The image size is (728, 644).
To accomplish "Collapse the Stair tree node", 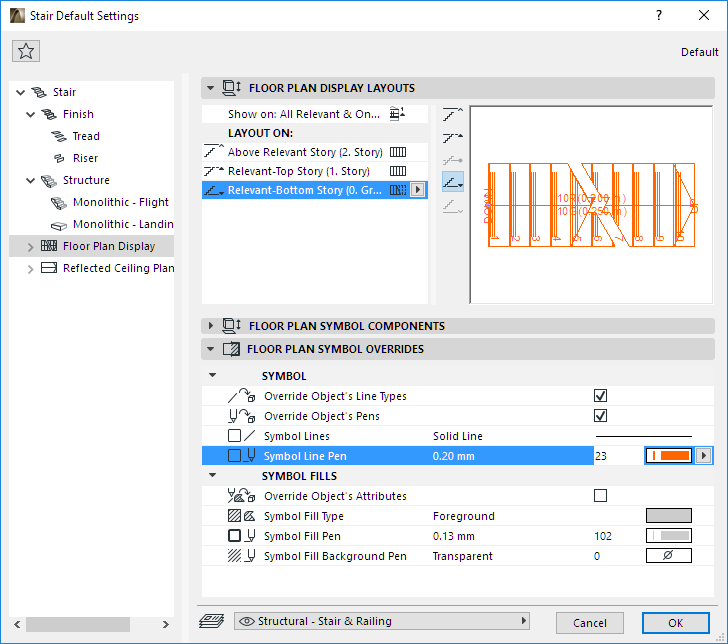I will point(20,92).
